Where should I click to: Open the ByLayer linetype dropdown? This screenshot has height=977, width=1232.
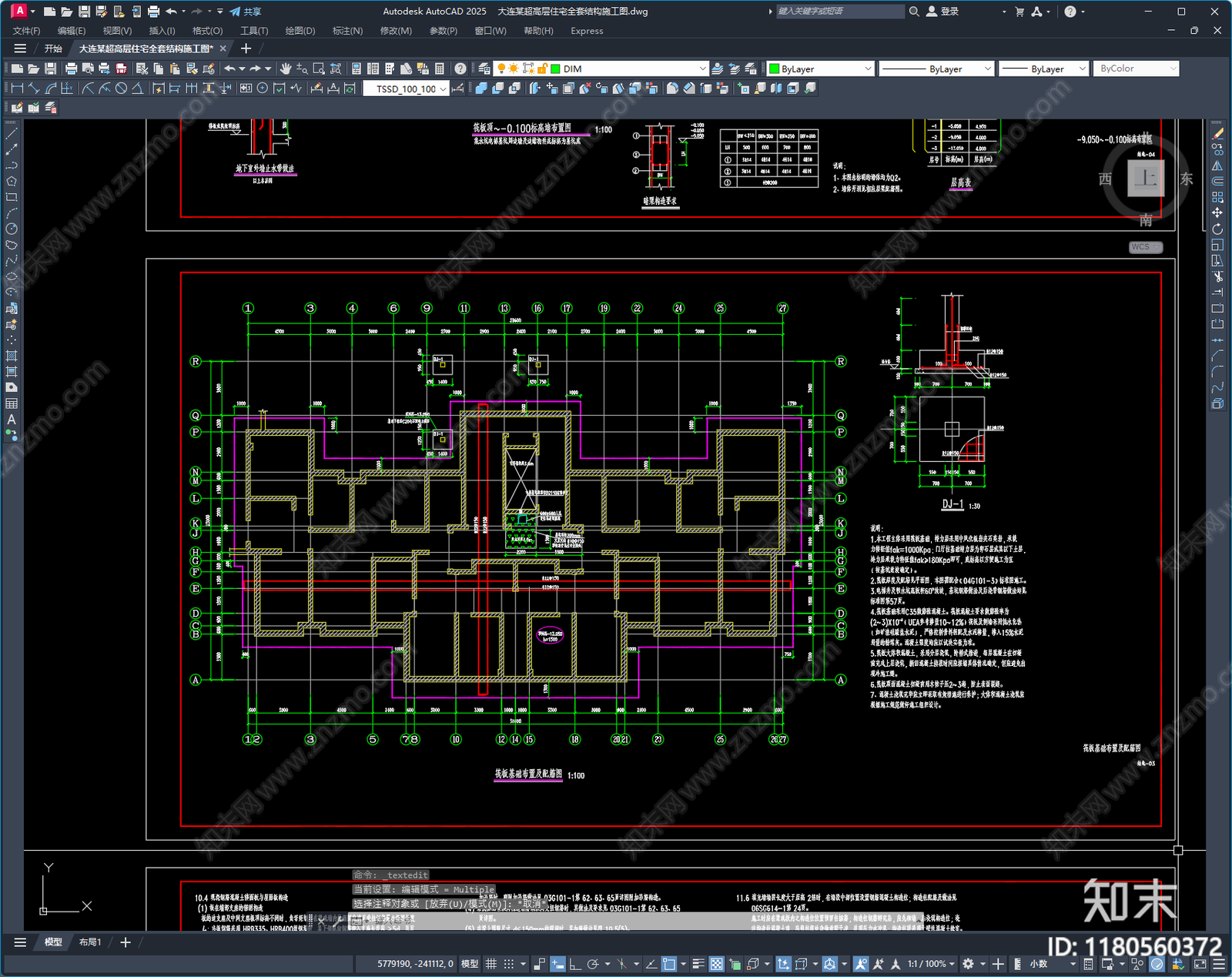(x=988, y=69)
